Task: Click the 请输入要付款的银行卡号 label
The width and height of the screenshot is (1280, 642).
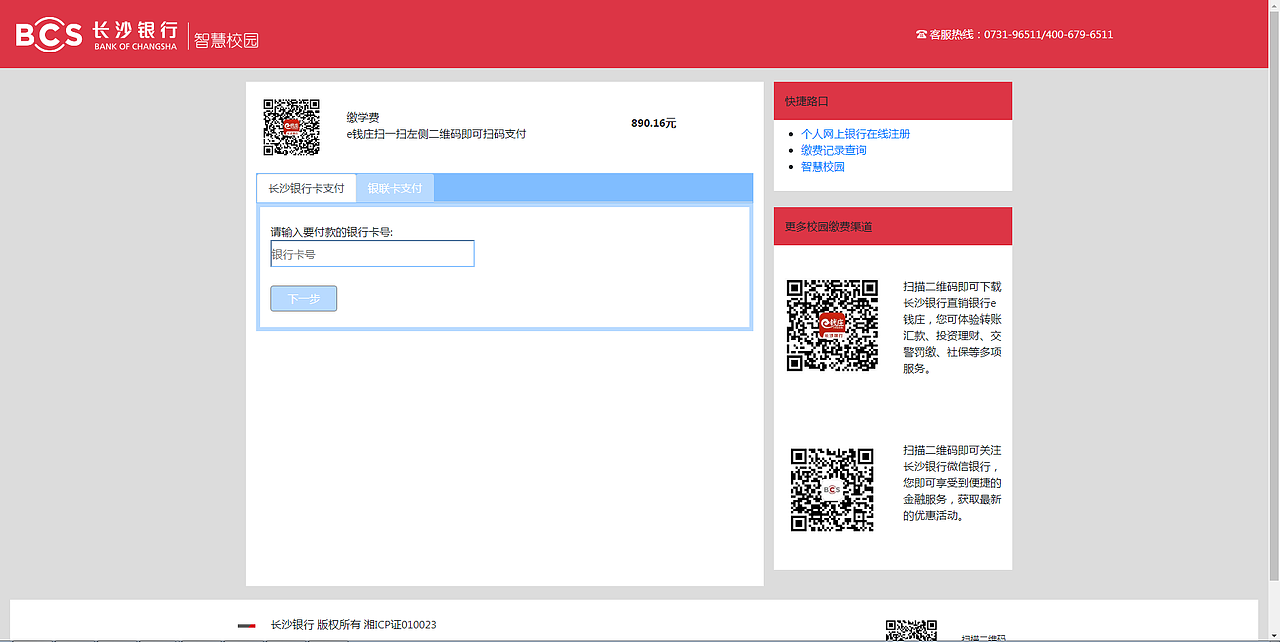Action: (332, 232)
